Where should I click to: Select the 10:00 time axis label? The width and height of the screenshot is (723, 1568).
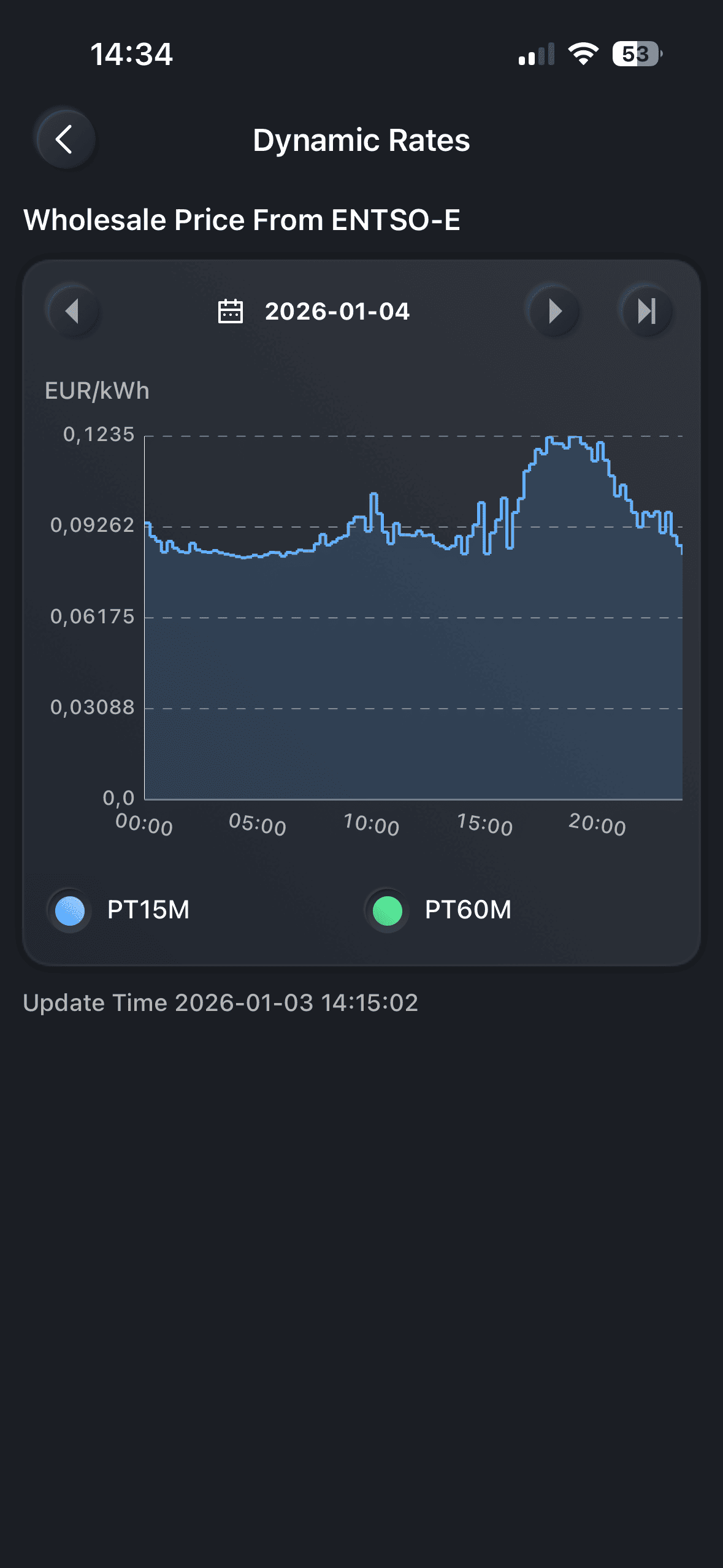(371, 824)
